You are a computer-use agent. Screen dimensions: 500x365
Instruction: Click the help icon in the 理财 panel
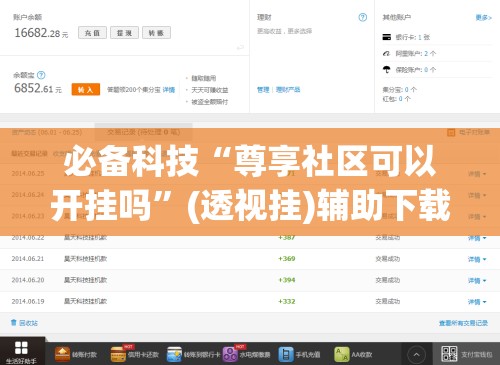click(363, 17)
